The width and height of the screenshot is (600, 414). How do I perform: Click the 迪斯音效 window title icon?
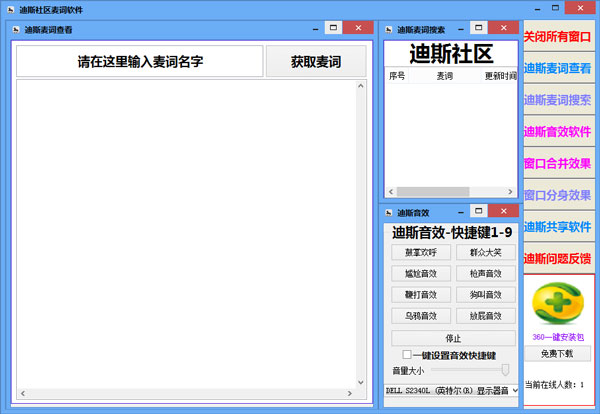click(388, 213)
